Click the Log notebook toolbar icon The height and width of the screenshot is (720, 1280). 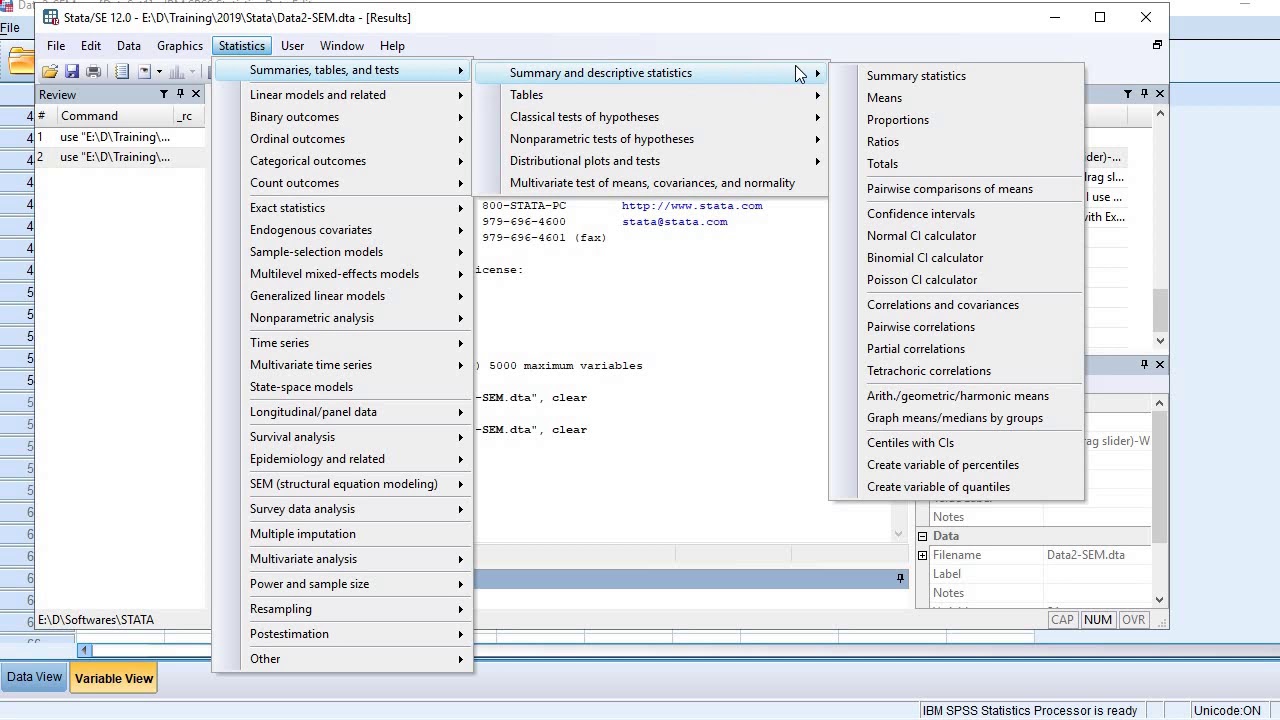click(122, 71)
